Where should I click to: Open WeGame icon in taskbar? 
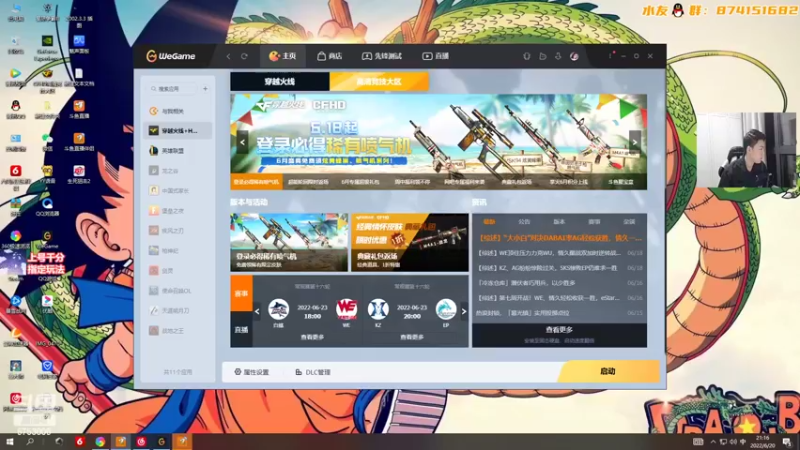pyautogui.click(x=162, y=442)
